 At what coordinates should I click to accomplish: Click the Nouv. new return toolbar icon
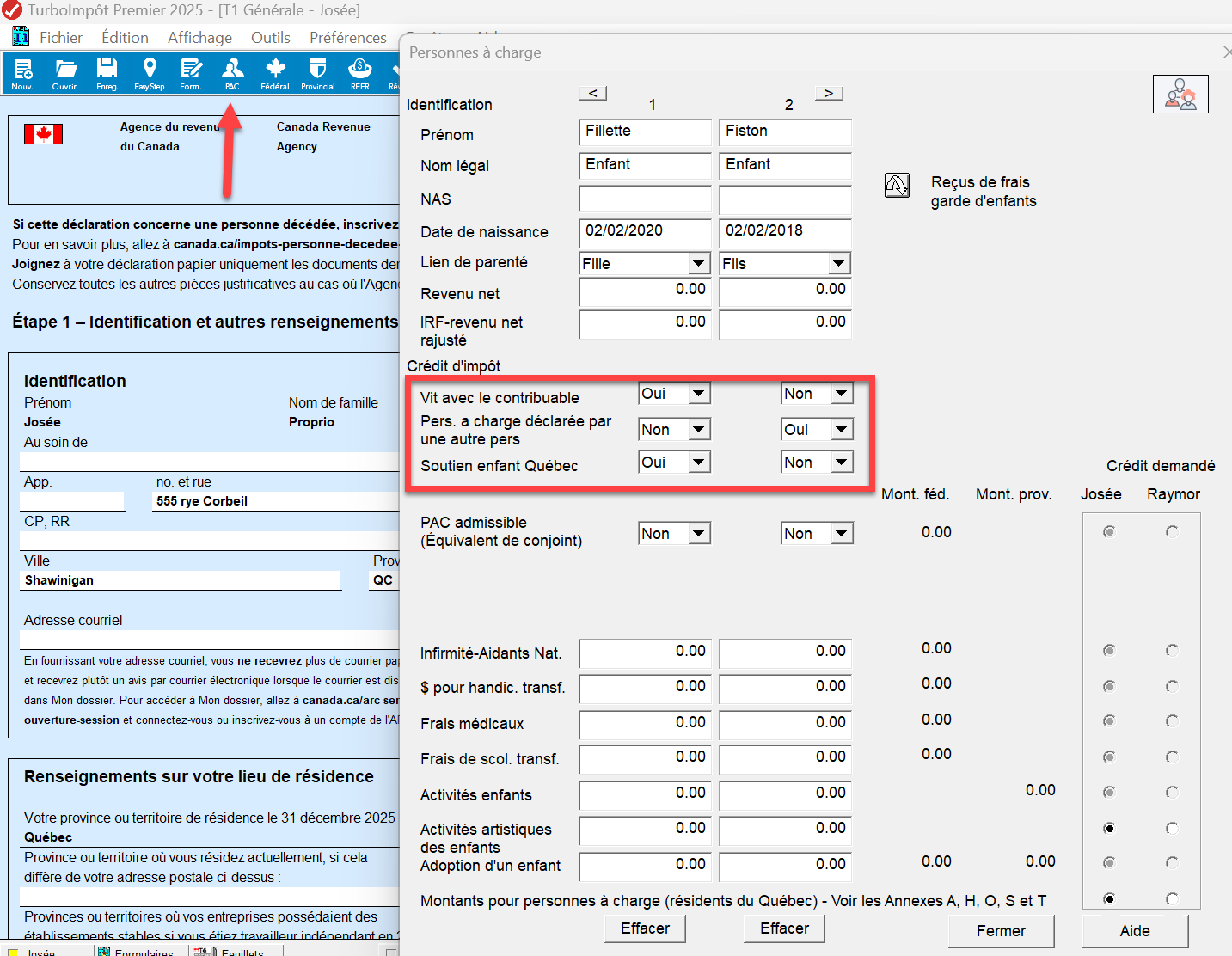tap(22, 73)
